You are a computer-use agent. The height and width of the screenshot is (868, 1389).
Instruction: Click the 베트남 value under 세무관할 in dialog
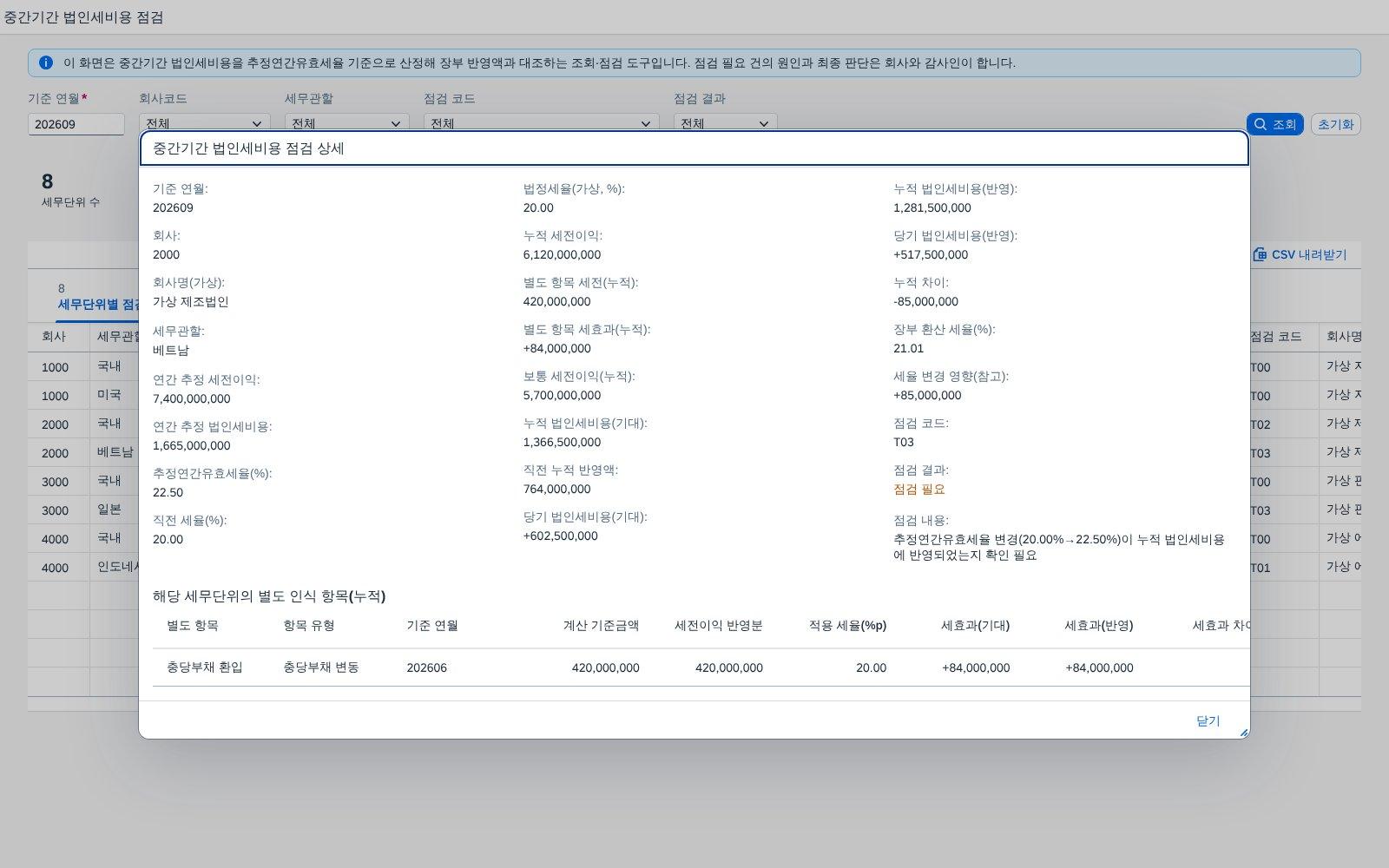pyautogui.click(x=171, y=350)
